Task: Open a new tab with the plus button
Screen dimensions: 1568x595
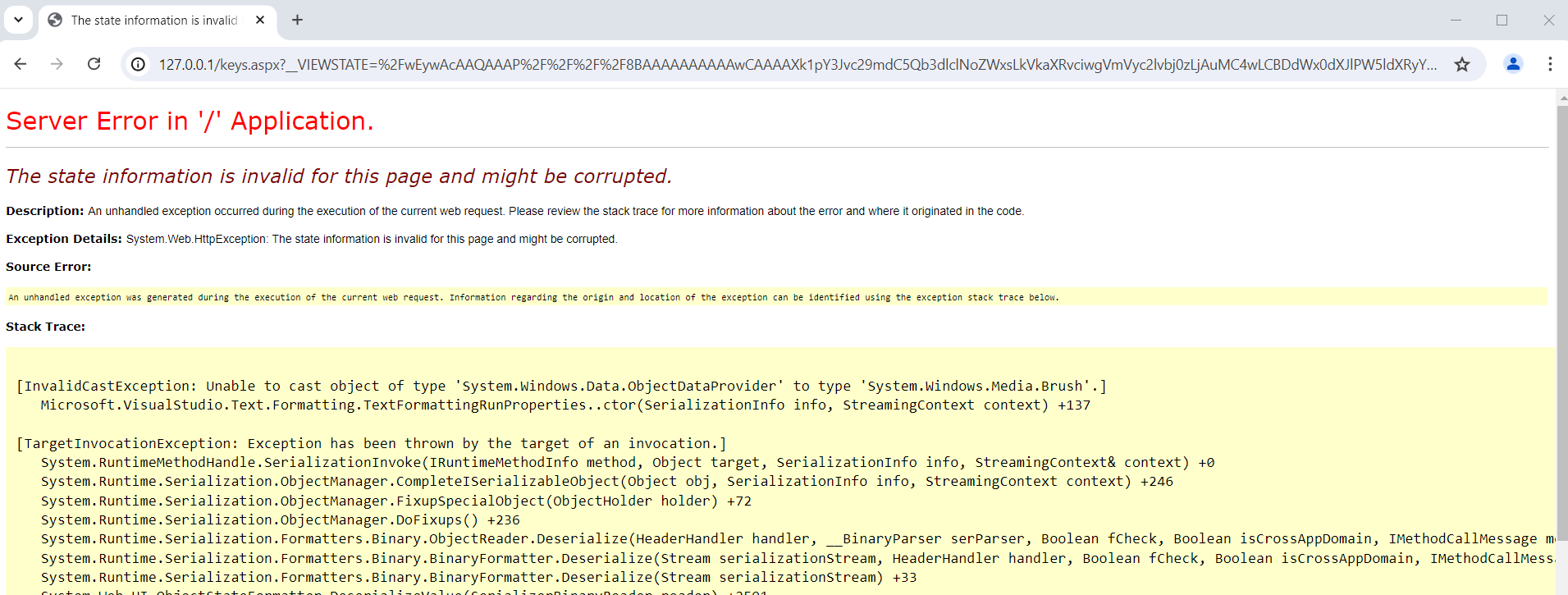Action: pos(297,20)
